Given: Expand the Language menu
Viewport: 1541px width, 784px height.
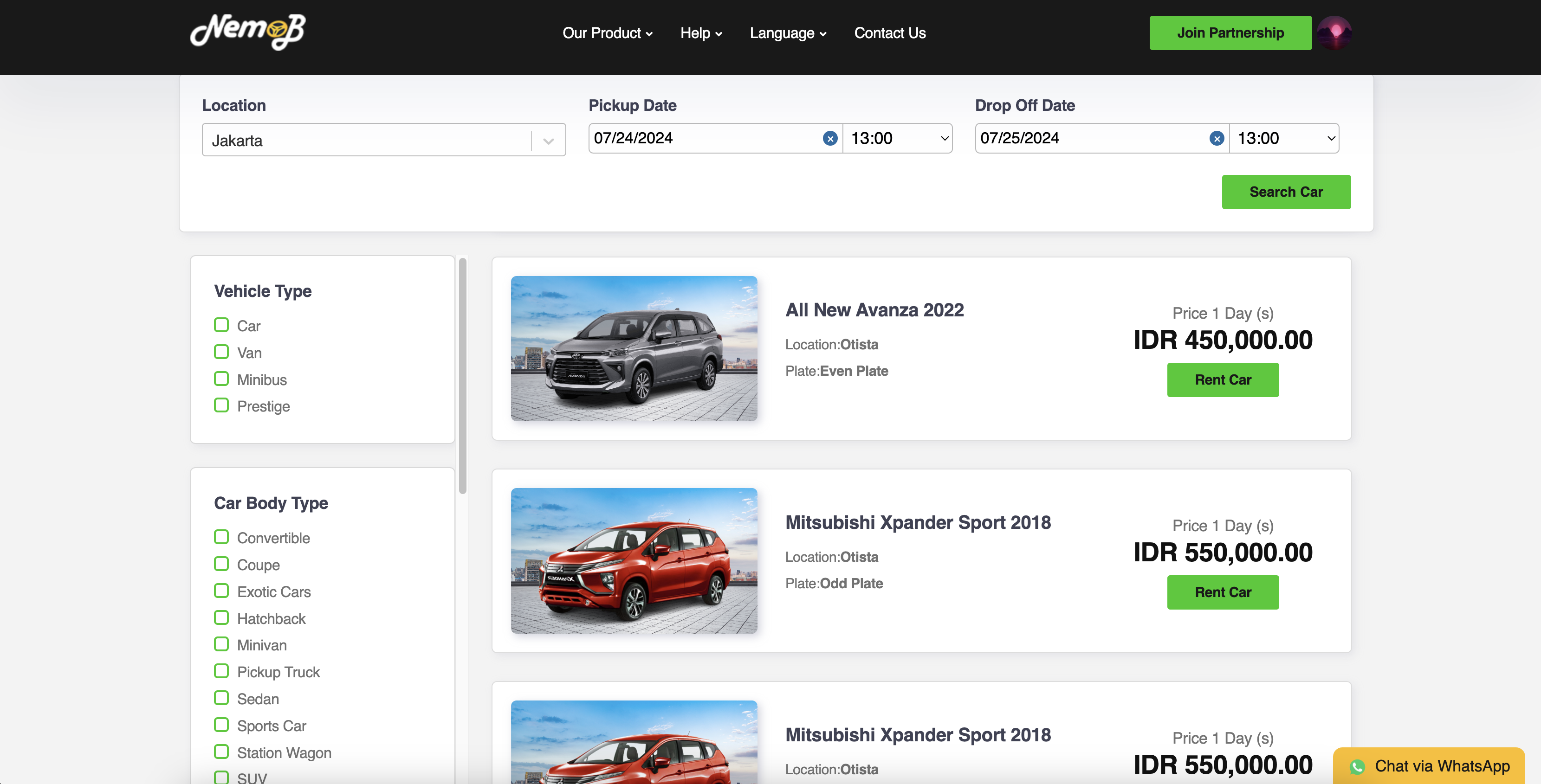Looking at the screenshot, I should coord(788,33).
